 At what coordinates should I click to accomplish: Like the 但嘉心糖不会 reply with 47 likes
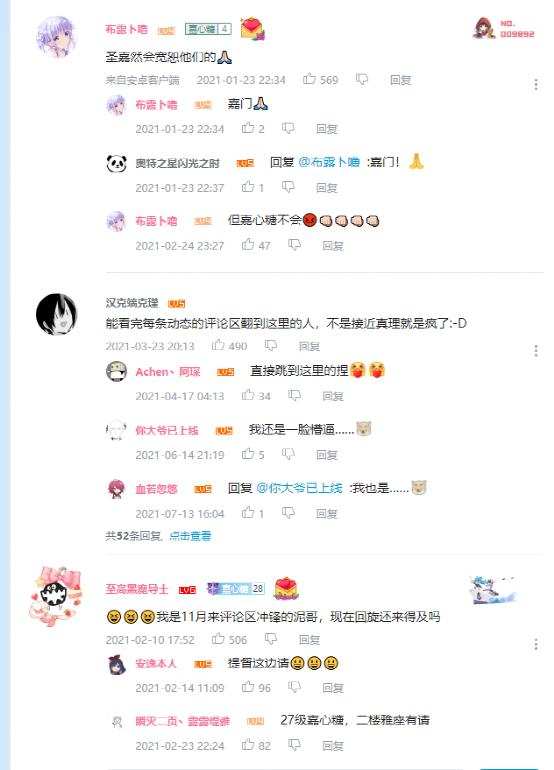pyautogui.click(x=248, y=244)
